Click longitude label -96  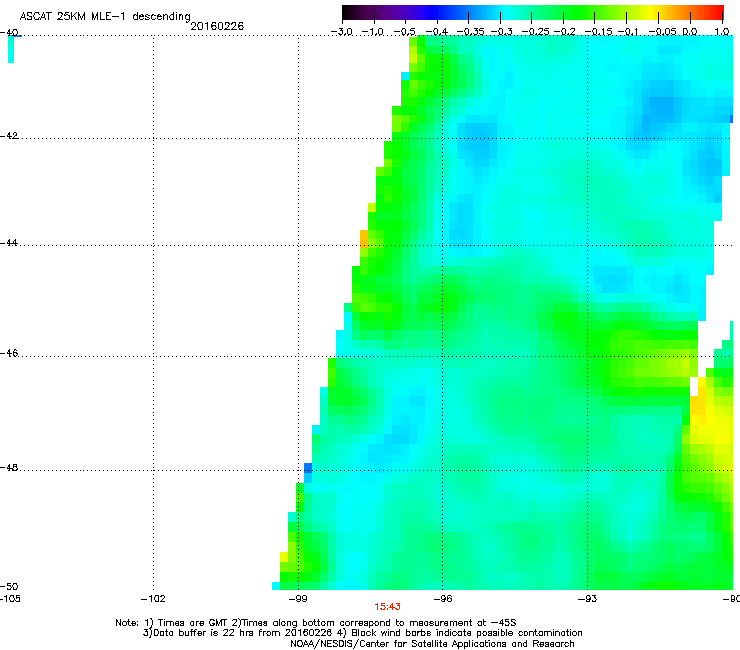tap(443, 599)
